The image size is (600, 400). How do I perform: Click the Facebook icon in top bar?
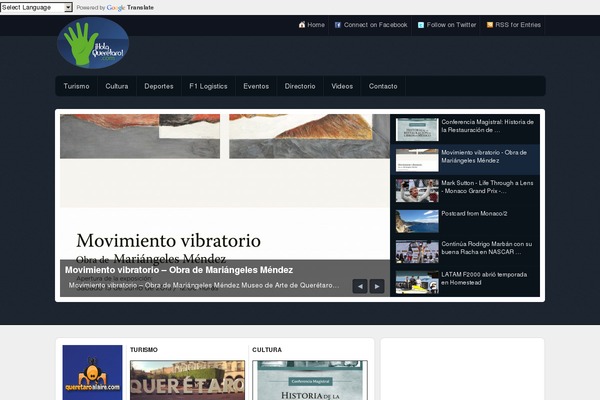coord(338,25)
